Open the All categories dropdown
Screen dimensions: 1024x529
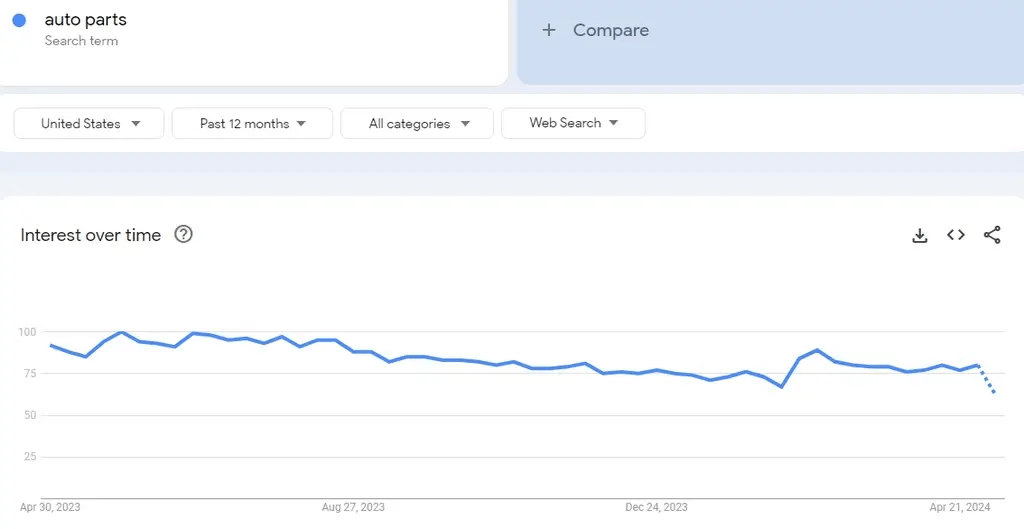click(417, 123)
